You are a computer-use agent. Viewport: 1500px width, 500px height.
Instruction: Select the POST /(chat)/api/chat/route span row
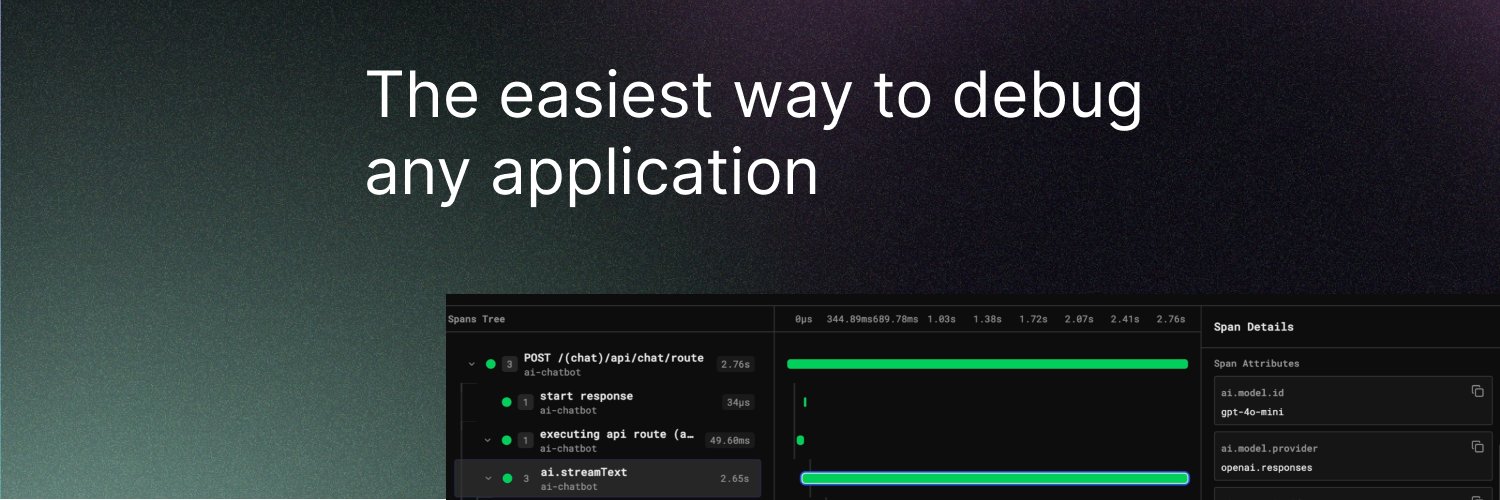(x=608, y=364)
